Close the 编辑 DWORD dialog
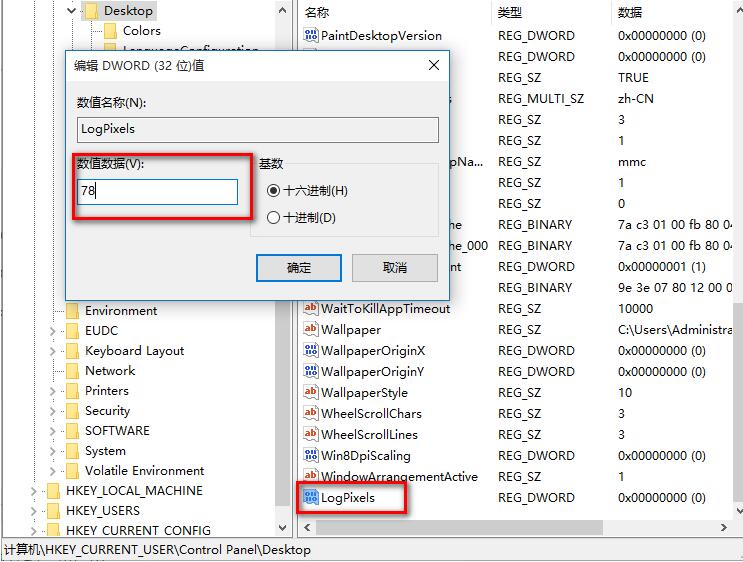 pos(434,65)
